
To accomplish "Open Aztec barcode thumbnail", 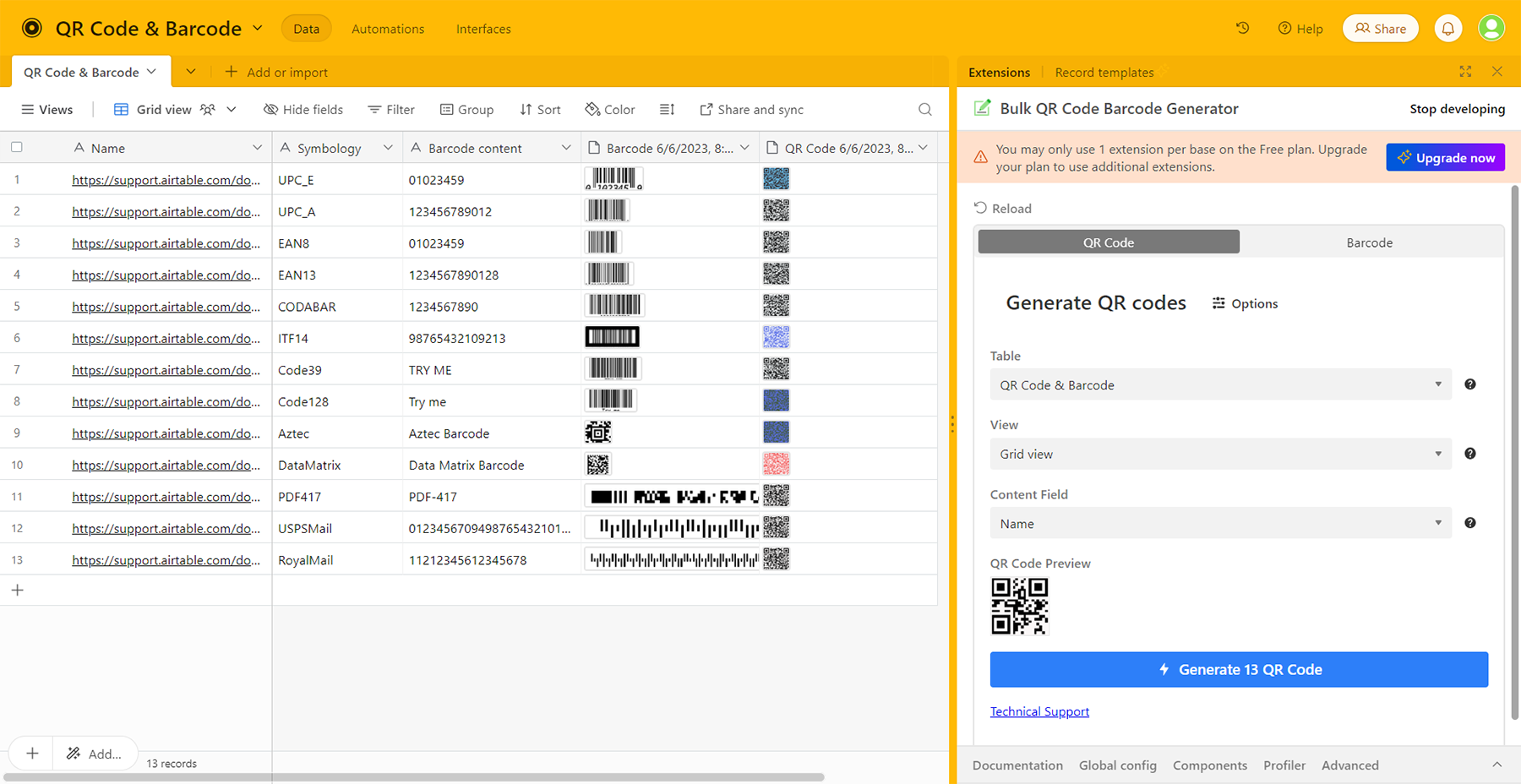I will tap(598, 433).
